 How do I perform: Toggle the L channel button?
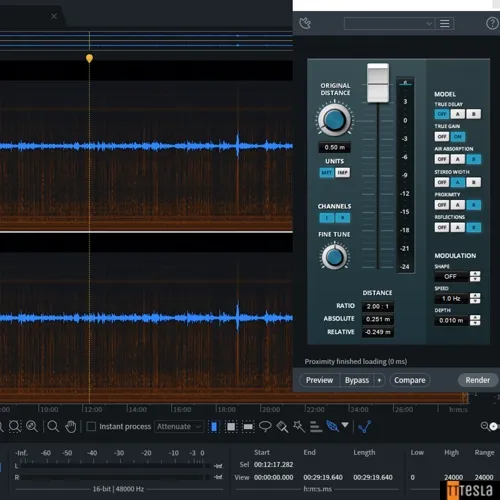327,218
